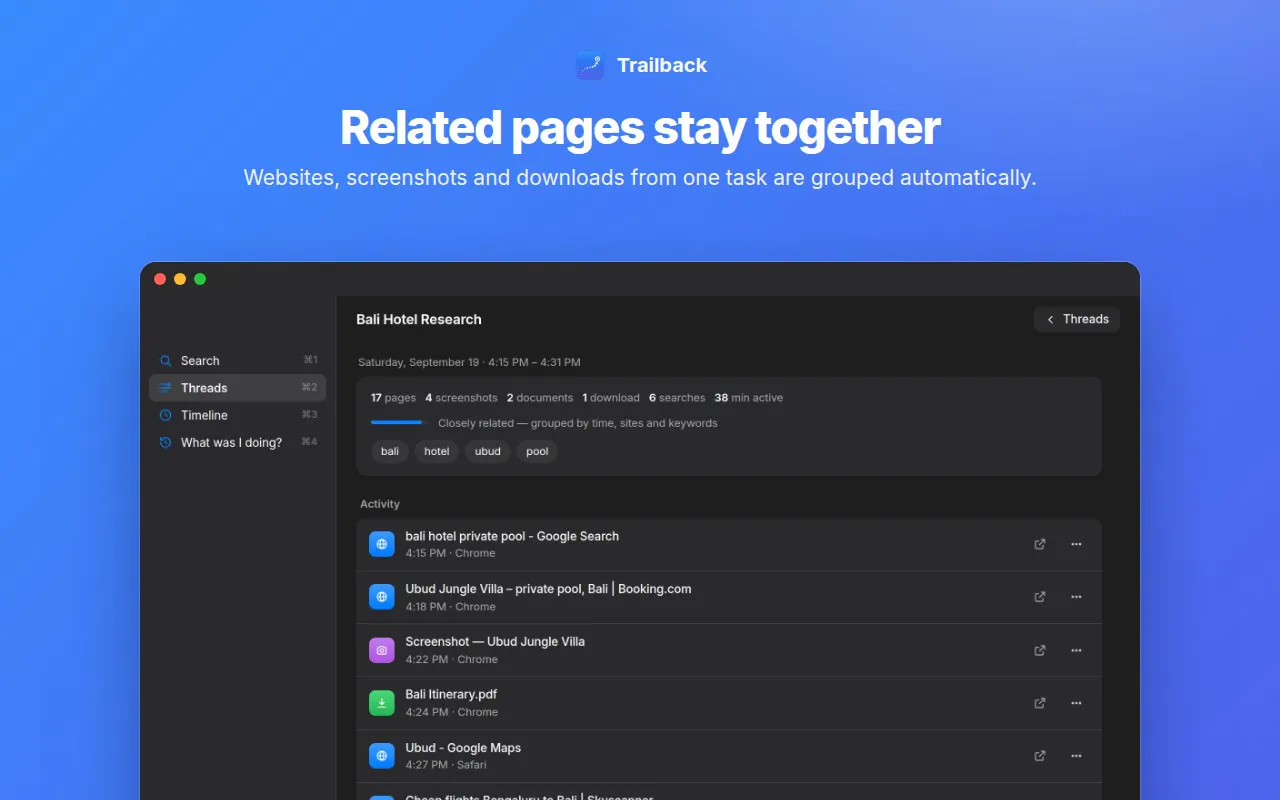
Task: Click the 'pool' keyword tag
Action: pyautogui.click(x=538, y=451)
